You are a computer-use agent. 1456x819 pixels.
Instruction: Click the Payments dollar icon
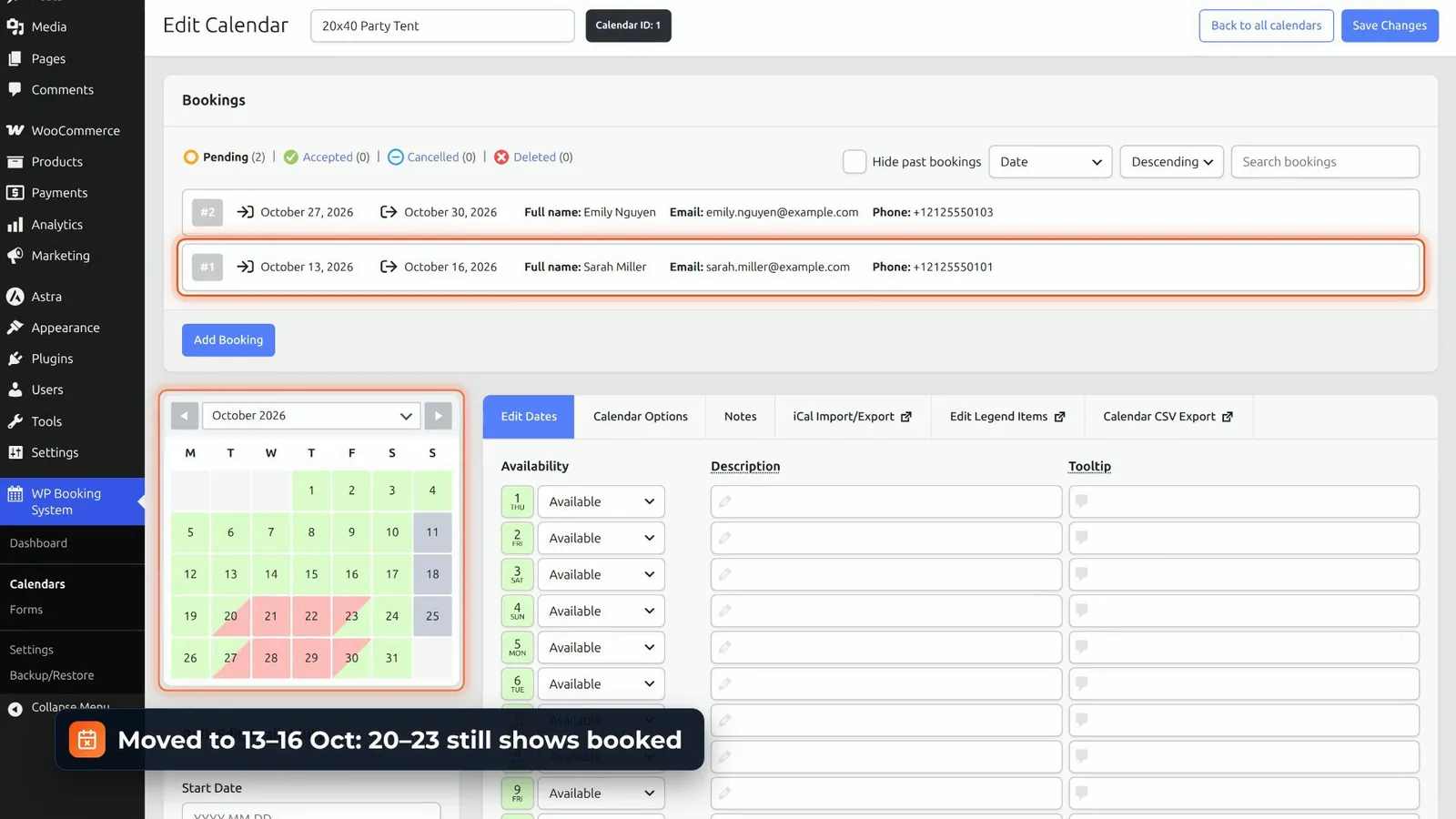15,193
